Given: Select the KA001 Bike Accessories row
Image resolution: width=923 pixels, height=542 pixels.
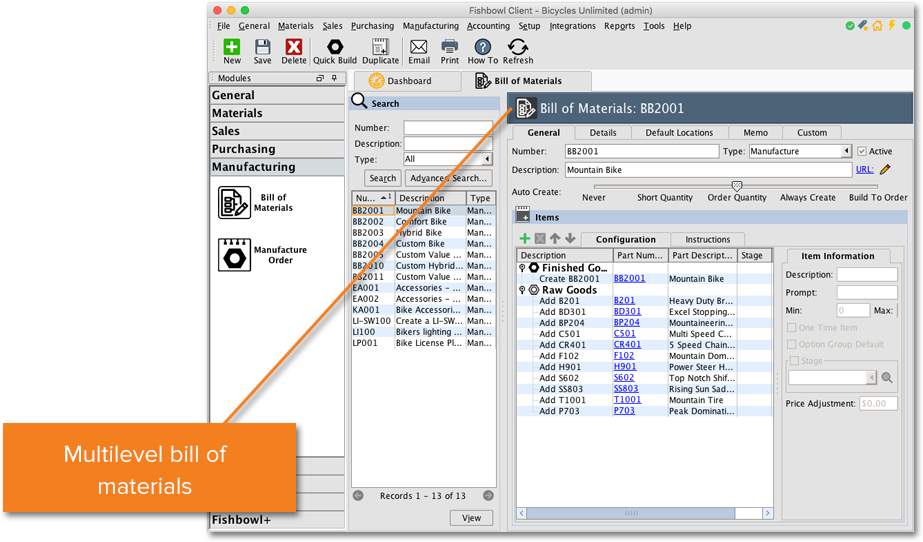Looking at the screenshot, I should [x=423, y=310].
